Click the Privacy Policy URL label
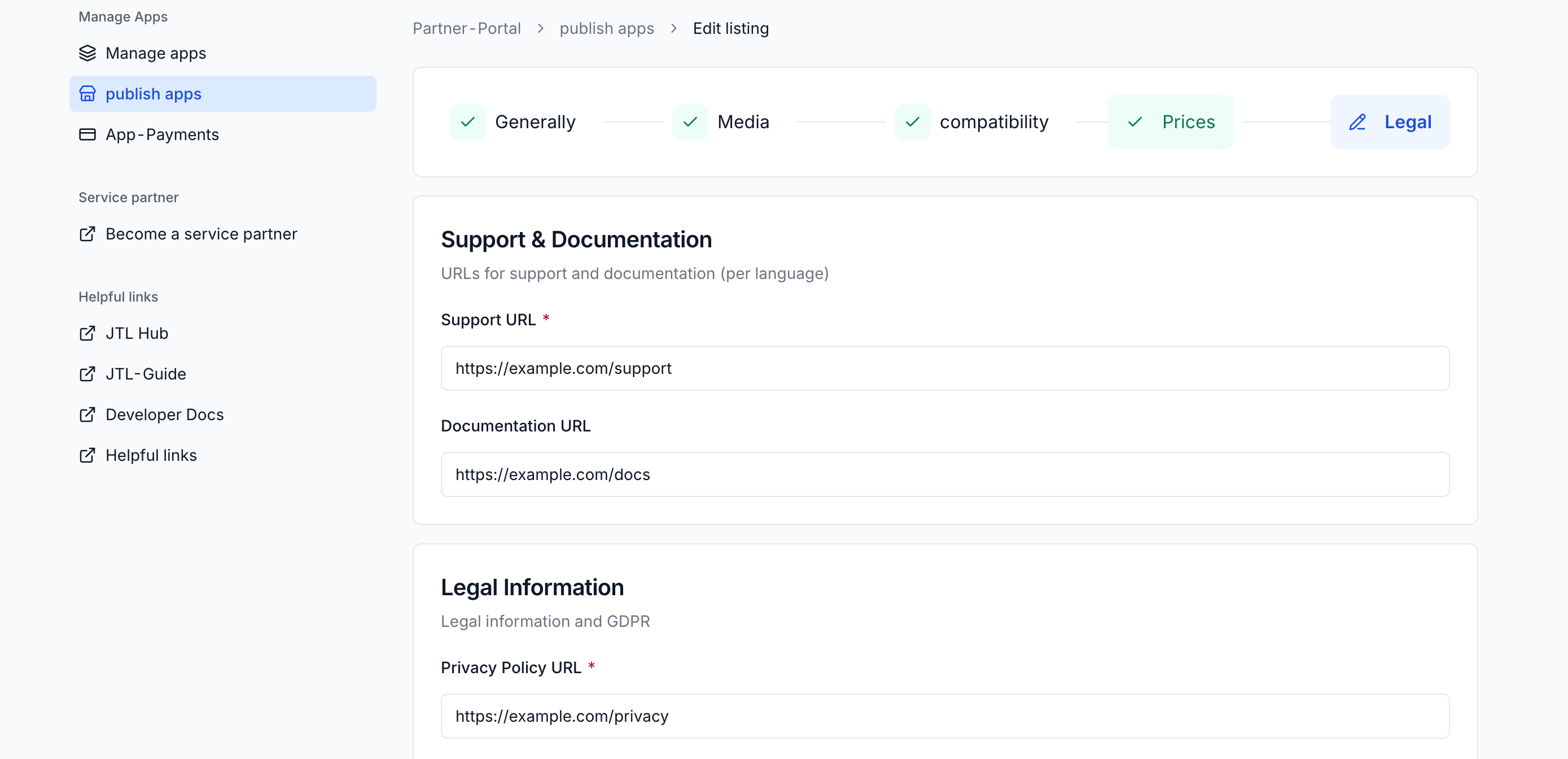The width and height of the screenshot is (1568, 759). [511, 668]
